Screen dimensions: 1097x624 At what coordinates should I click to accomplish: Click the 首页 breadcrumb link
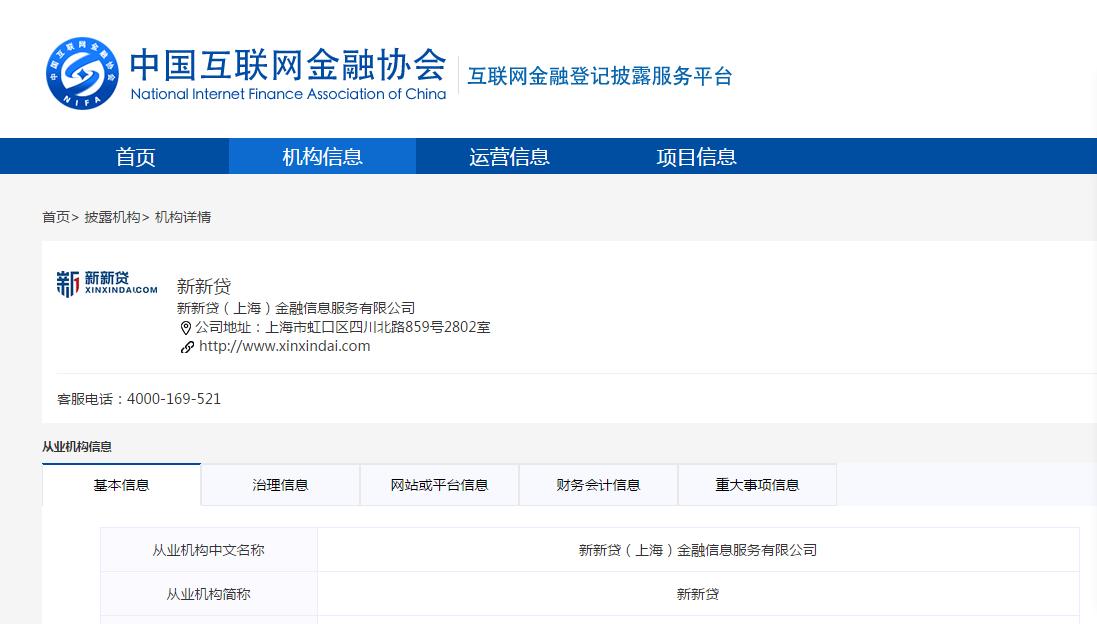pos(56,217)
